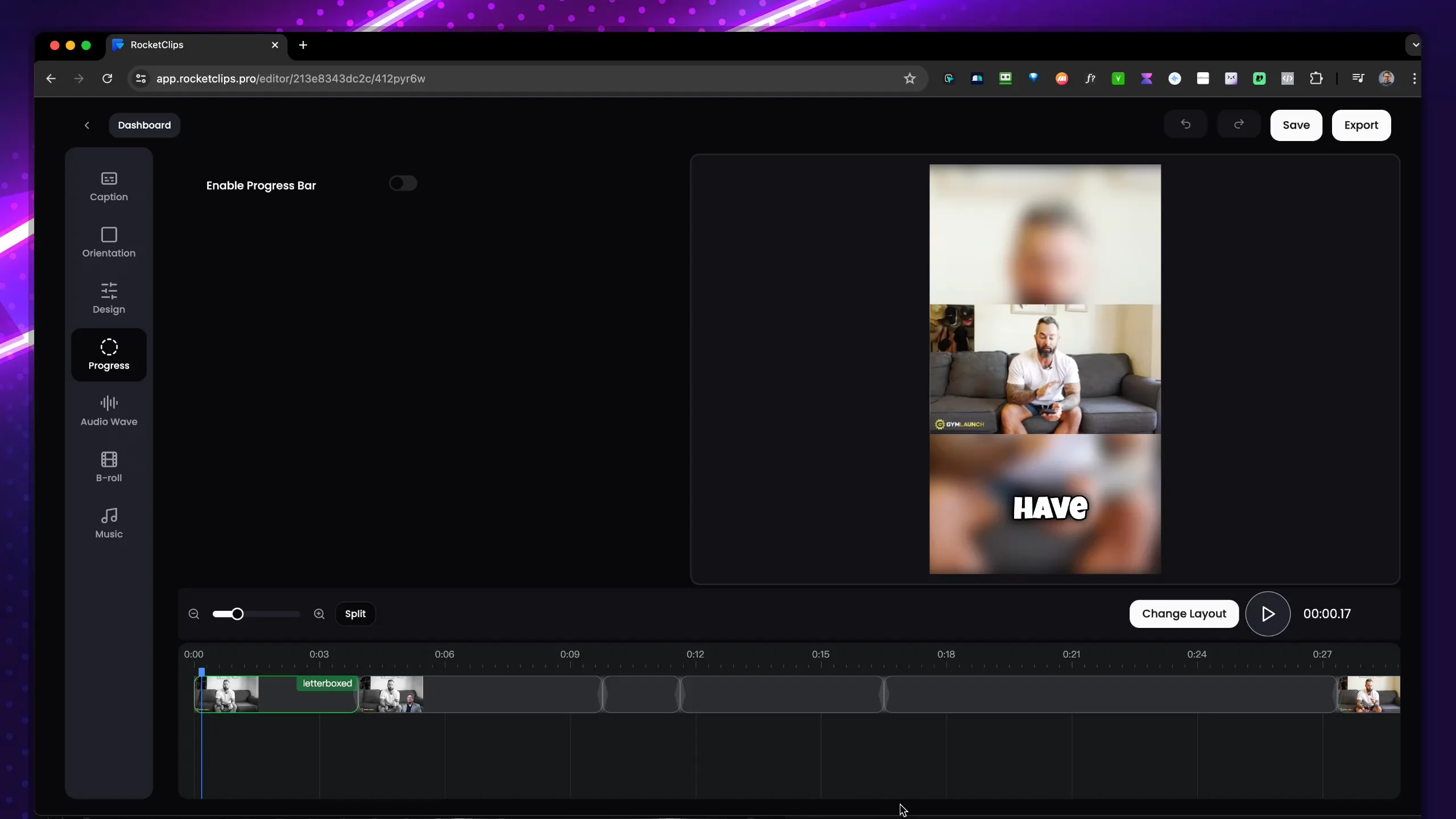The height and width of the screenshot is (819, 1456).
Task: Enable the Progress Bar toggle
Action: click(x=403, y=183)
